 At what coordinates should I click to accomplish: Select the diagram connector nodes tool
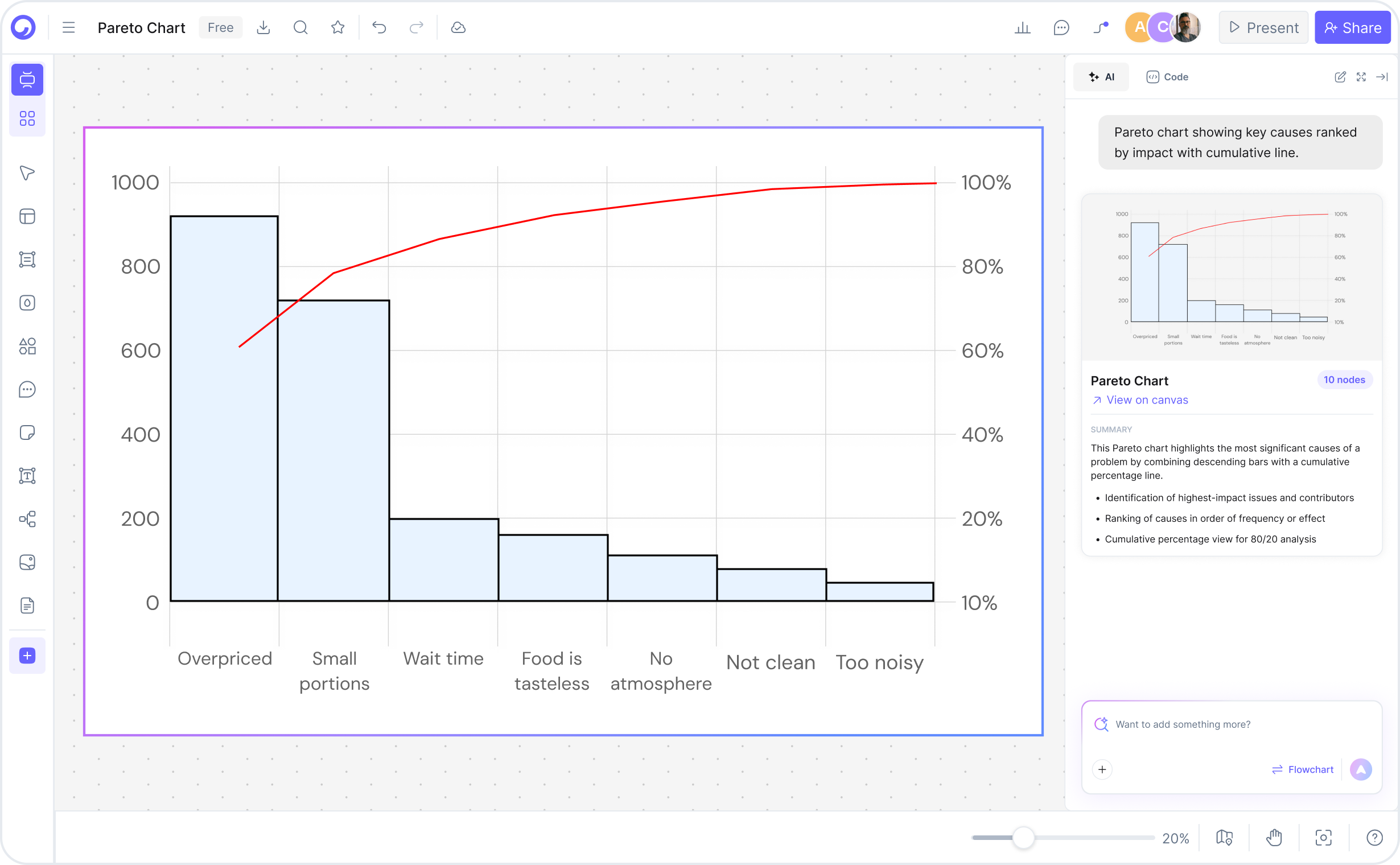tap(27, 519)
